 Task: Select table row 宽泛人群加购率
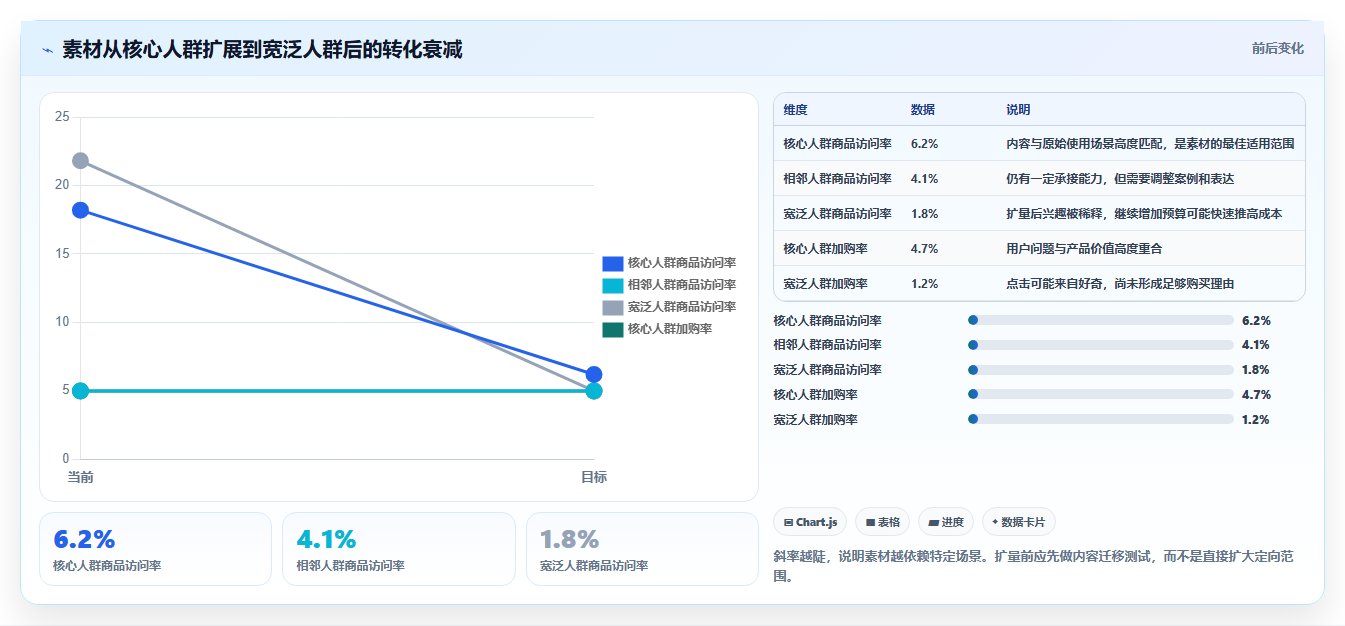1039,283
